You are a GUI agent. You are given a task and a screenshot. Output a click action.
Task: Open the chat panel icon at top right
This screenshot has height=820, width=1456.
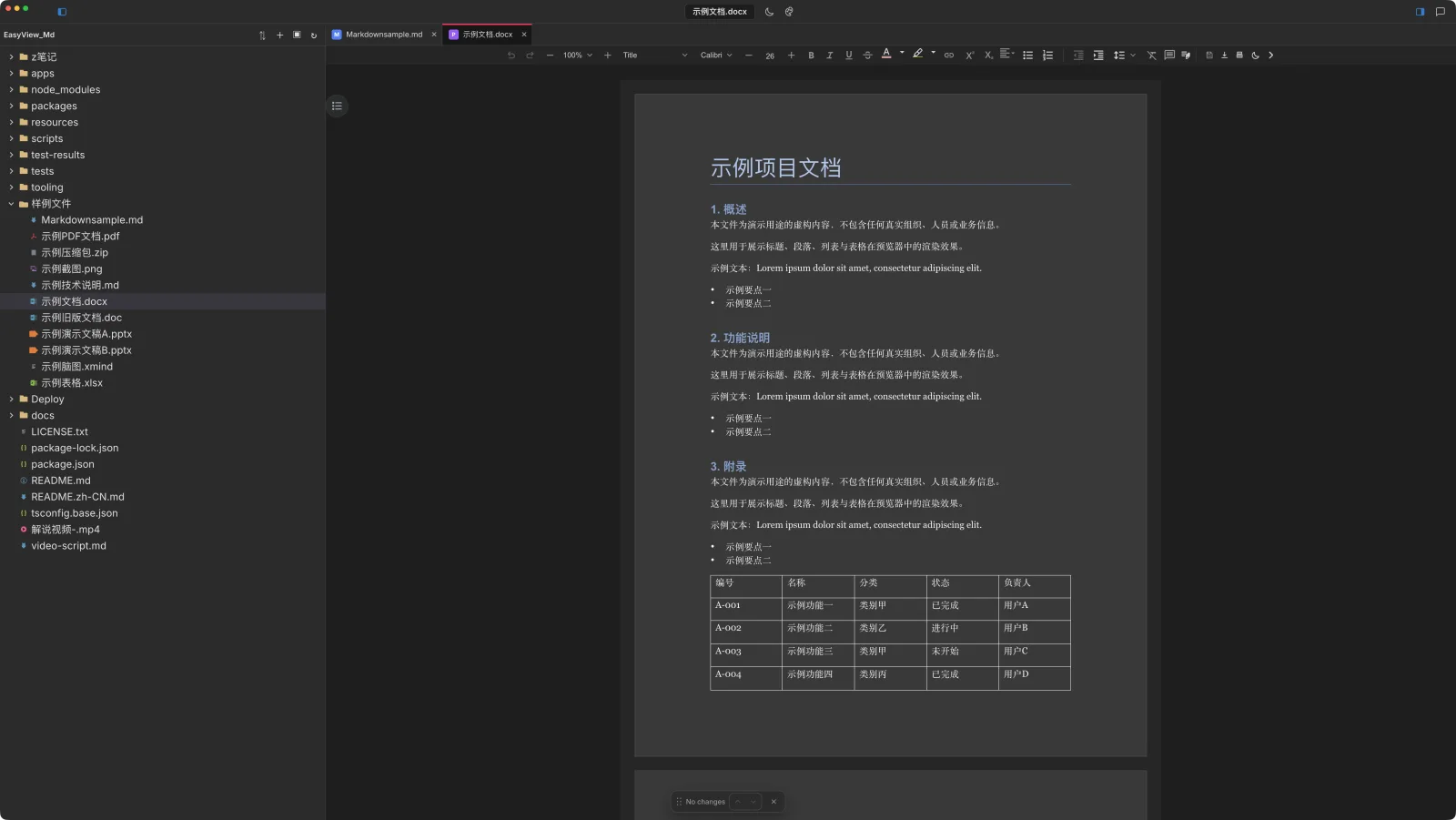pyautogui.click(x=1440, y=12)
